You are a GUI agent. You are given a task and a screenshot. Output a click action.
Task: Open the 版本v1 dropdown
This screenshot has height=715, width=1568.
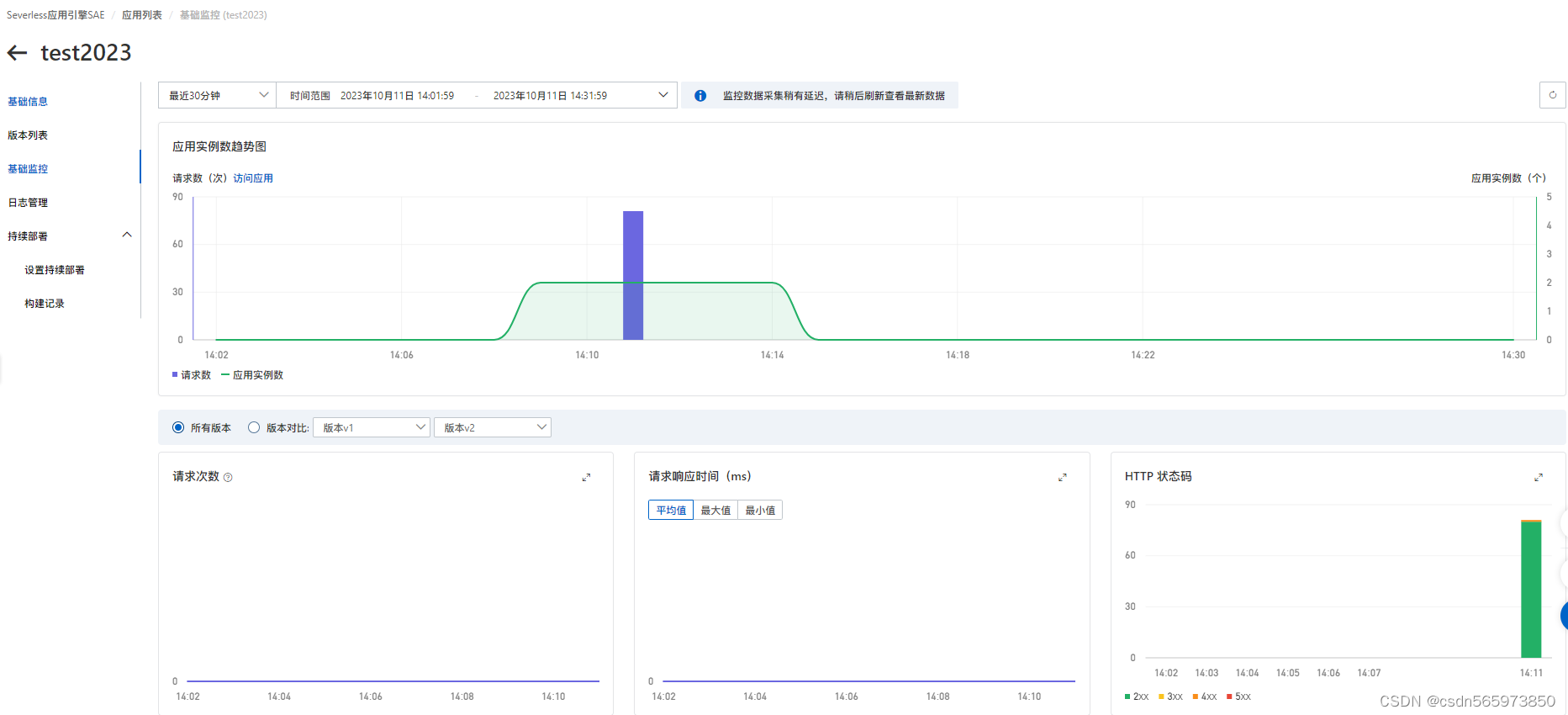(x=372, y=427)
